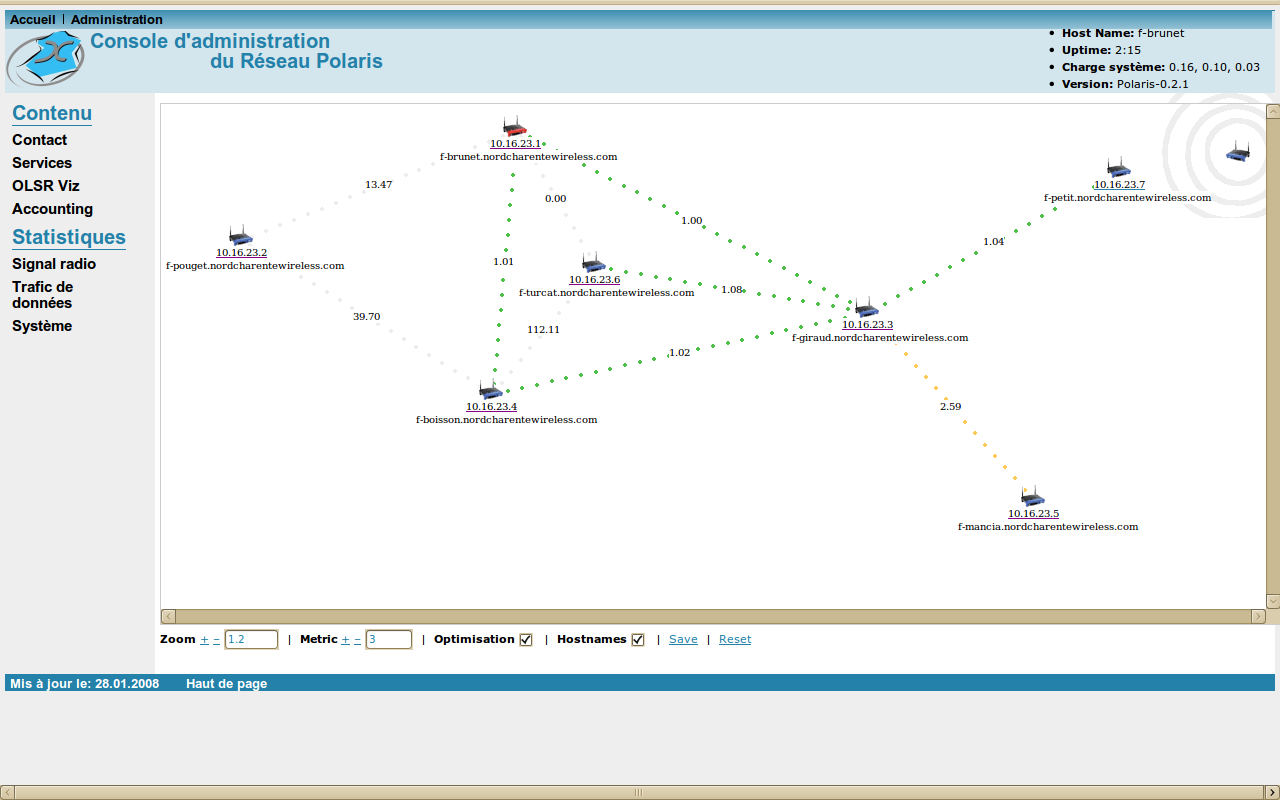Open the 10.16.23.3 IP address link
Image resolution: width=1280 pixels, height=800 pixels.
(867, 325)
